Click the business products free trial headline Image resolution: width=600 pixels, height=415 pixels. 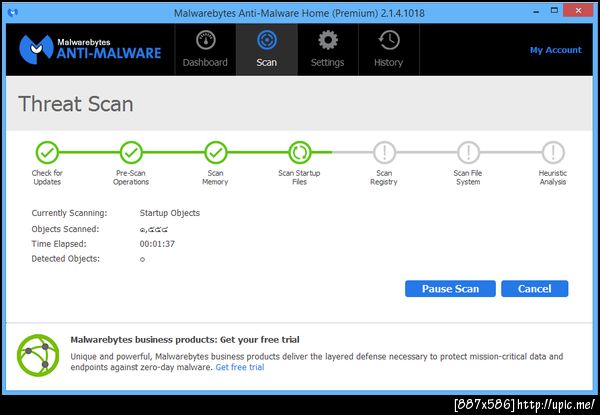point(185,340)
